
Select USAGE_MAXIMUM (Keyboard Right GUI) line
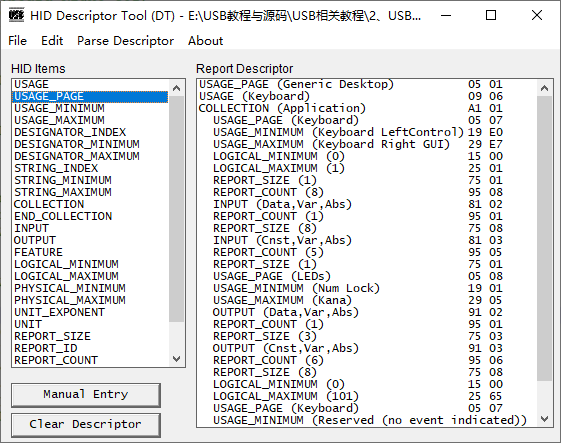(367, 145)
